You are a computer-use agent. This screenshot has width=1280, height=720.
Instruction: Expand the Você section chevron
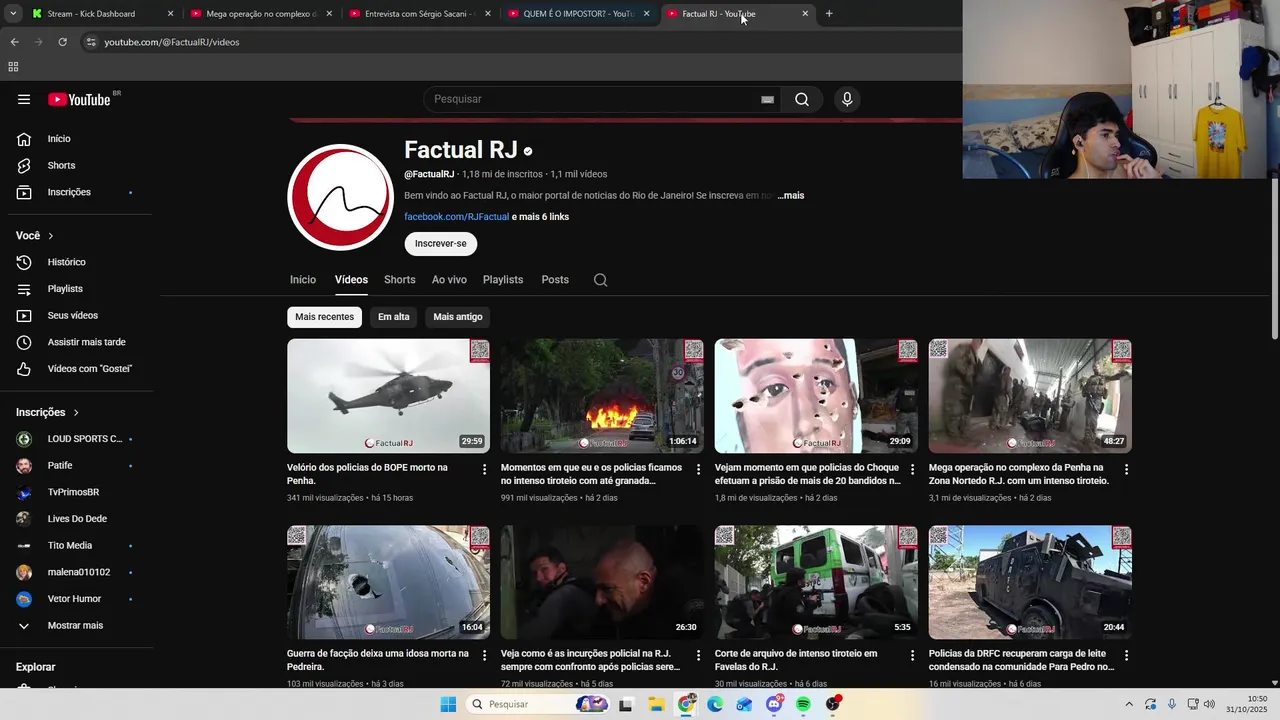point(51,236)
